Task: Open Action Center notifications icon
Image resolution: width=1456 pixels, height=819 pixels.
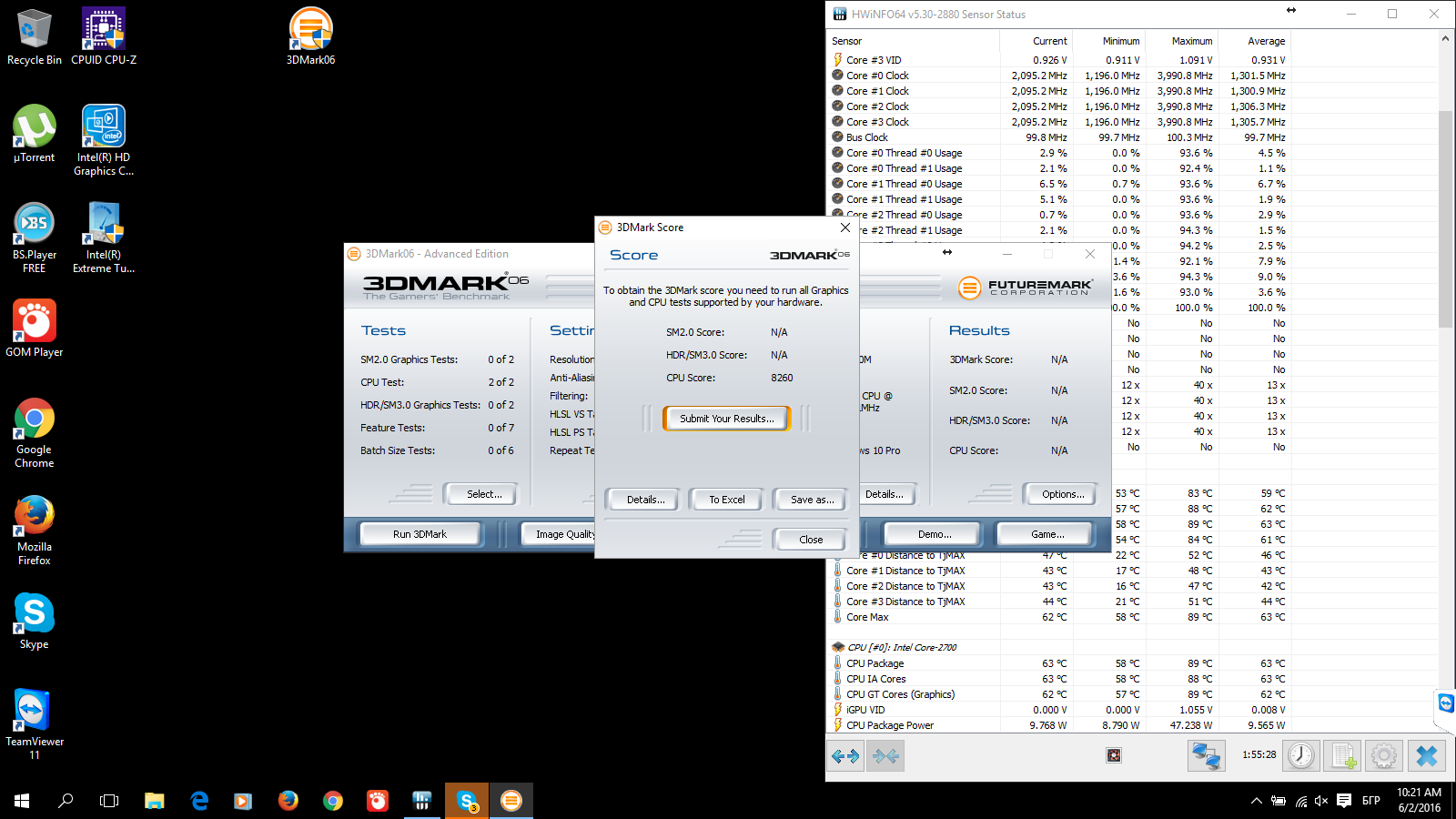Action: click(x=1344, y=801)
